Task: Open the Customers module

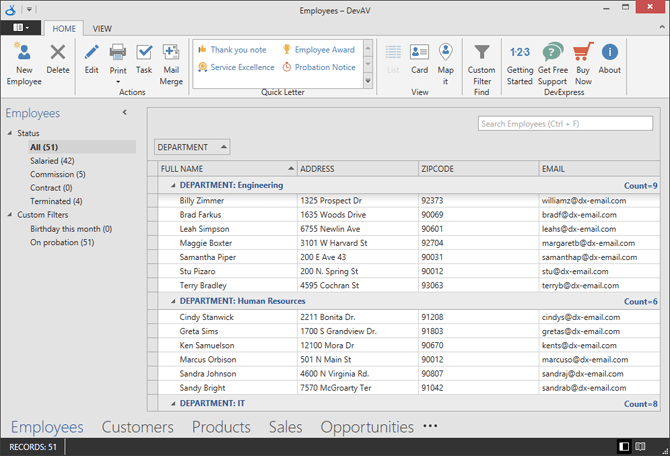Action: (137, 427)
